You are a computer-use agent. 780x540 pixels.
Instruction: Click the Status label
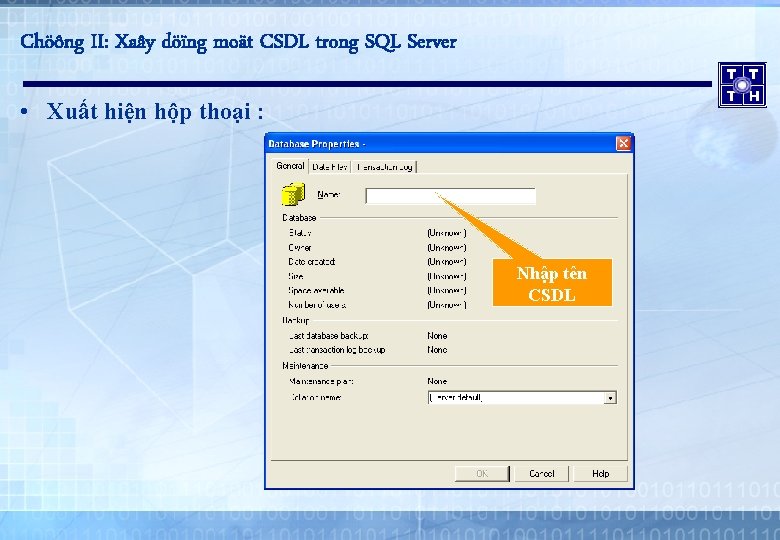pyautogui.click(x=300, y=233)
